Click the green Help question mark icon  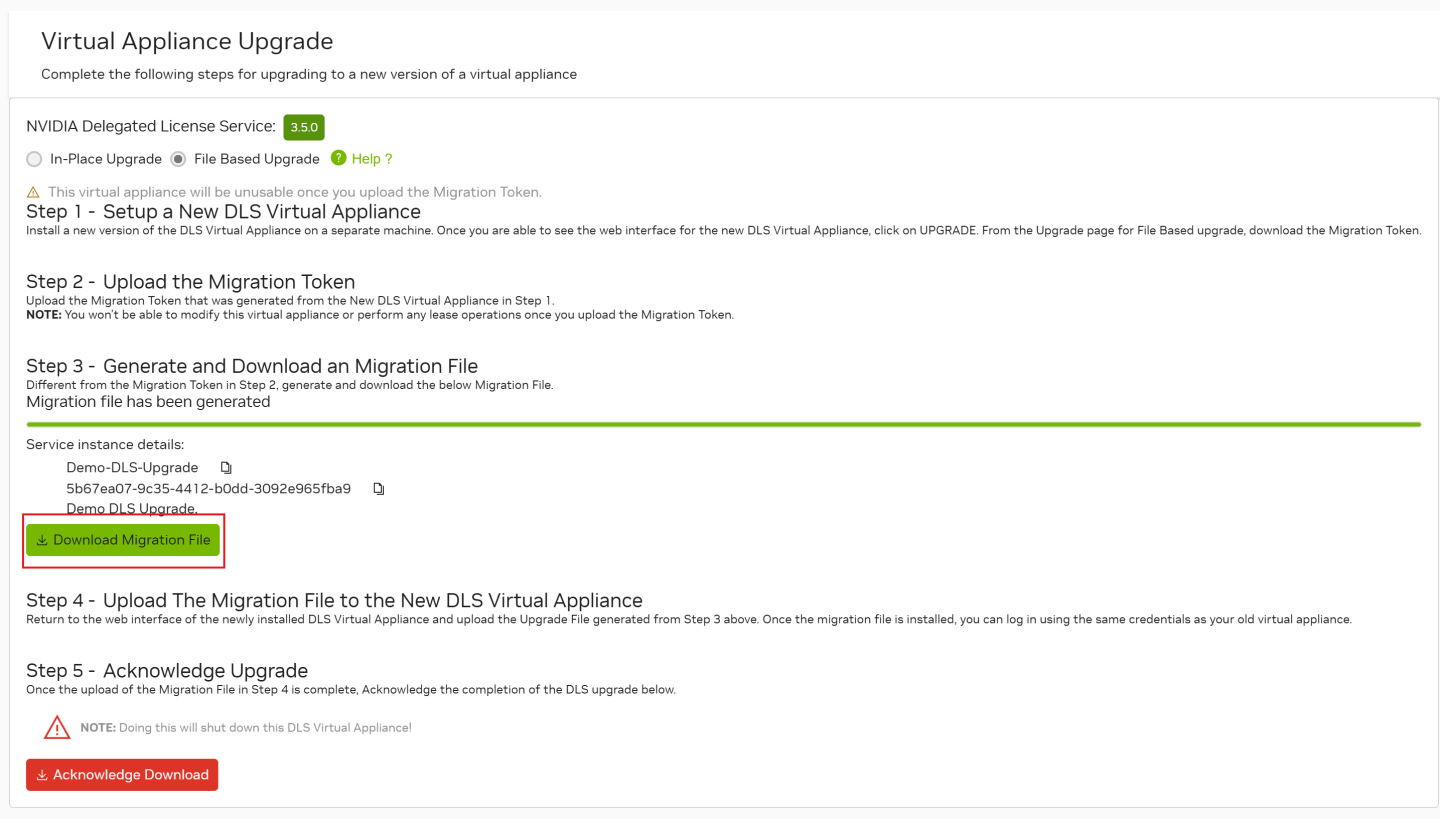[x=338, y=158]
